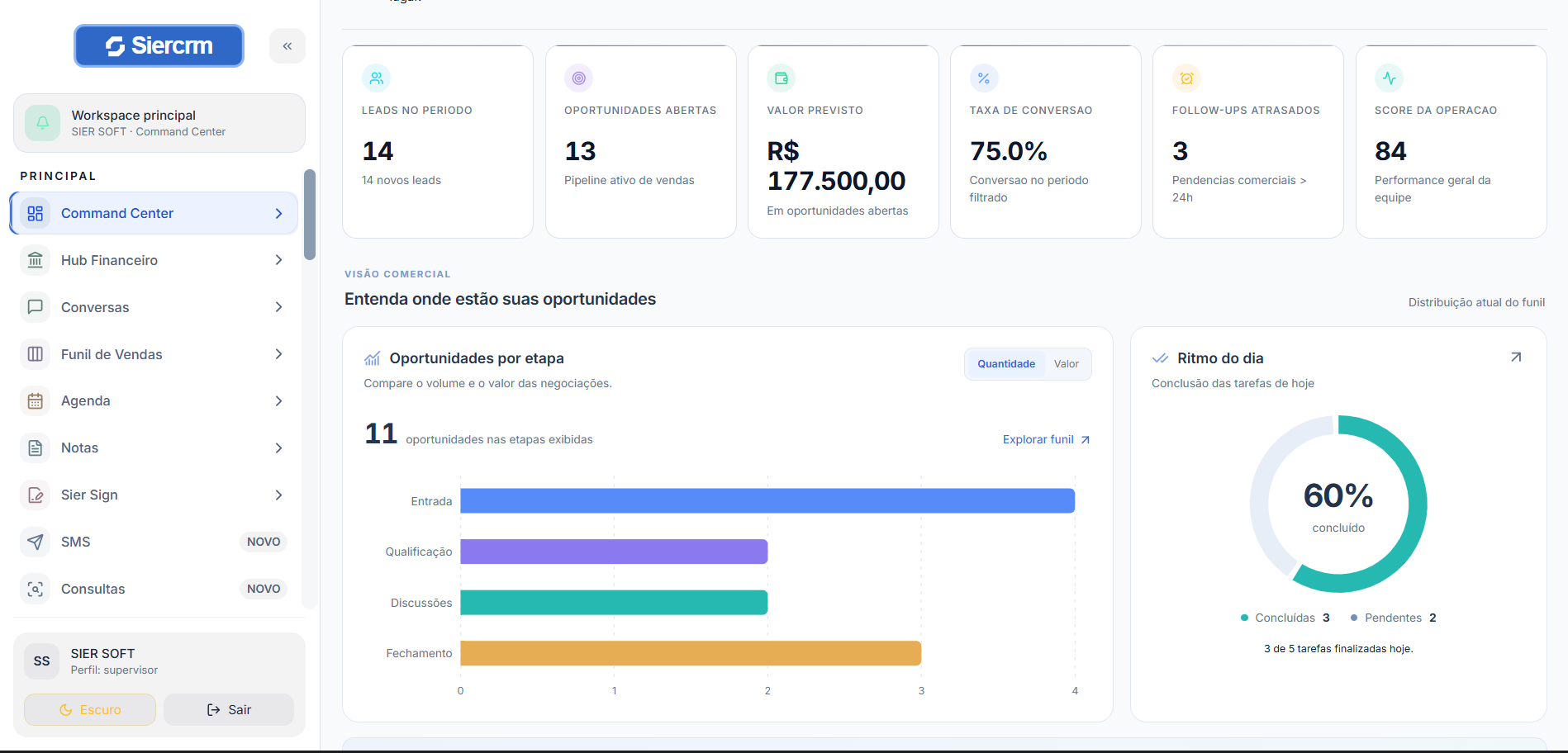Expand Funil de Vendas chevron
Image resolution: width=1568 pixels, height=753 pixels.
tap(279, 354)
